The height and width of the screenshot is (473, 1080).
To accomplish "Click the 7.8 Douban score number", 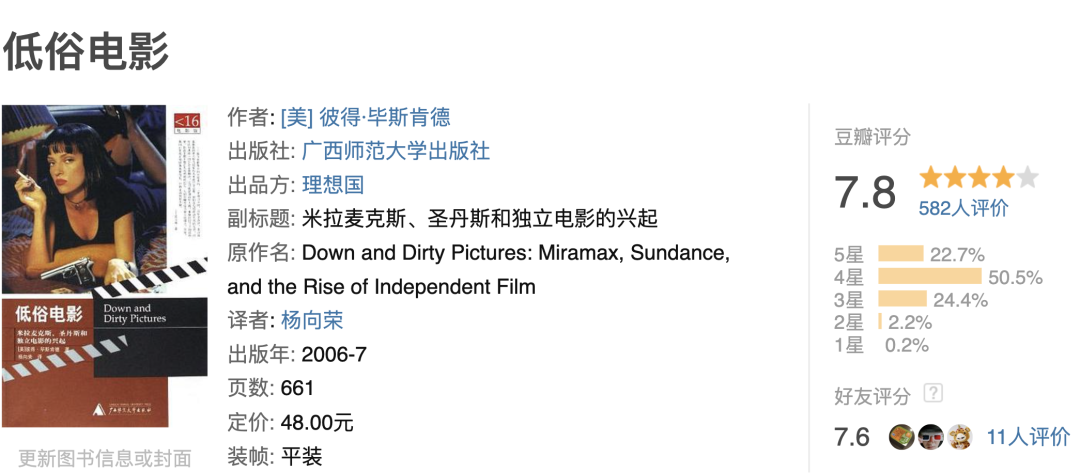I will point(866,191).
